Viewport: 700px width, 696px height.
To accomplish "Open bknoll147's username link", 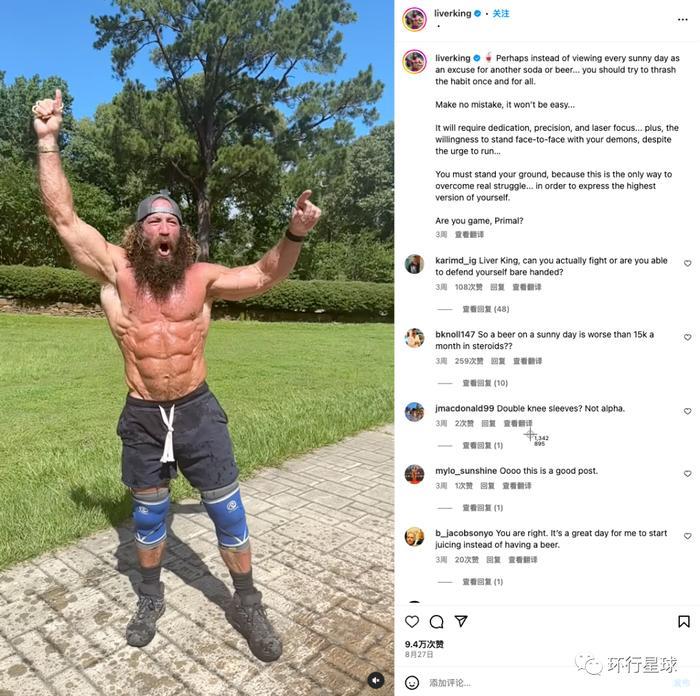I will pyautogui.click(x=455, y=334).
